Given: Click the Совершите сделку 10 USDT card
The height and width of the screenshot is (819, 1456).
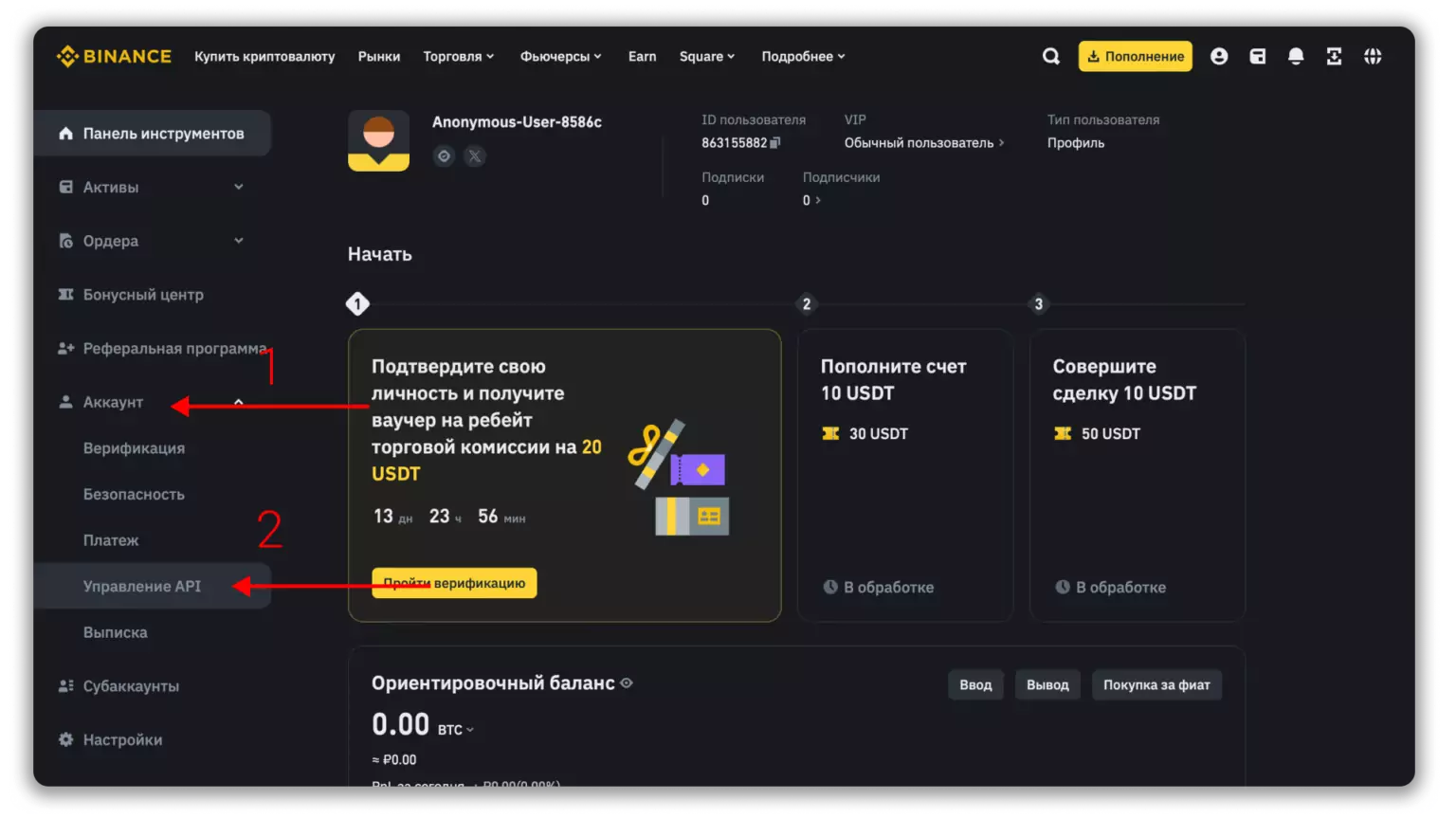Looking at the screenshot, I should [1137, 475].
